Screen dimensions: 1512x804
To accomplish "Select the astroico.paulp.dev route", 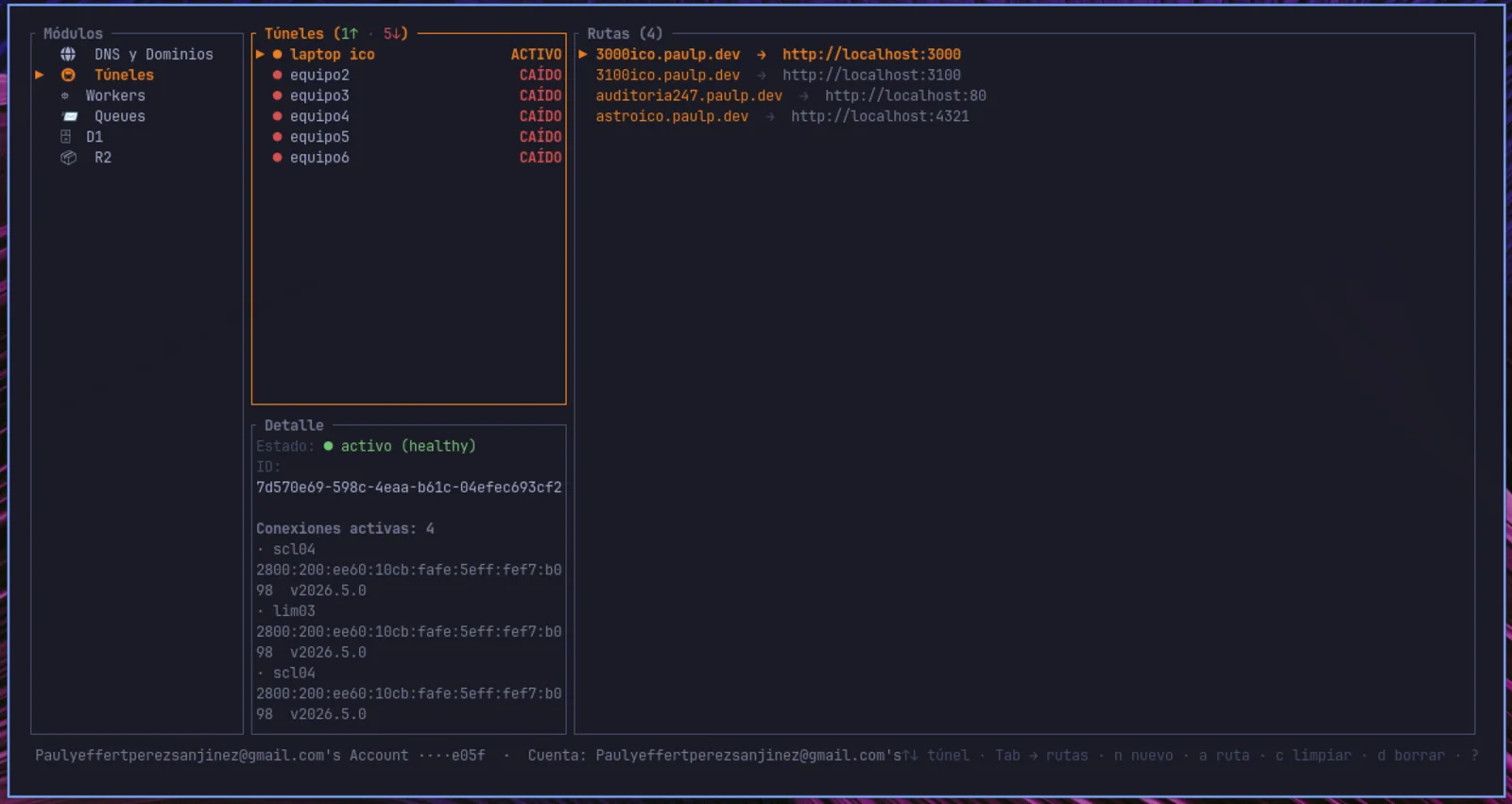I will click(672, 116).
